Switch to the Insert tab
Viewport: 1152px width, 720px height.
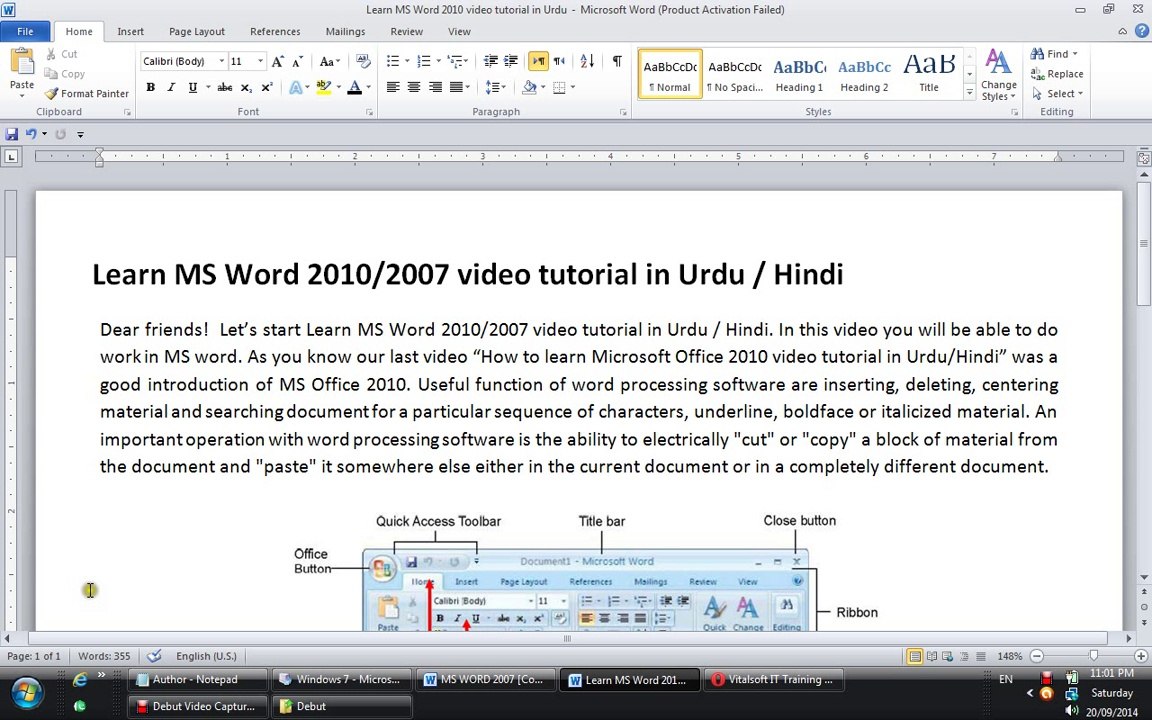pos(130,32)
